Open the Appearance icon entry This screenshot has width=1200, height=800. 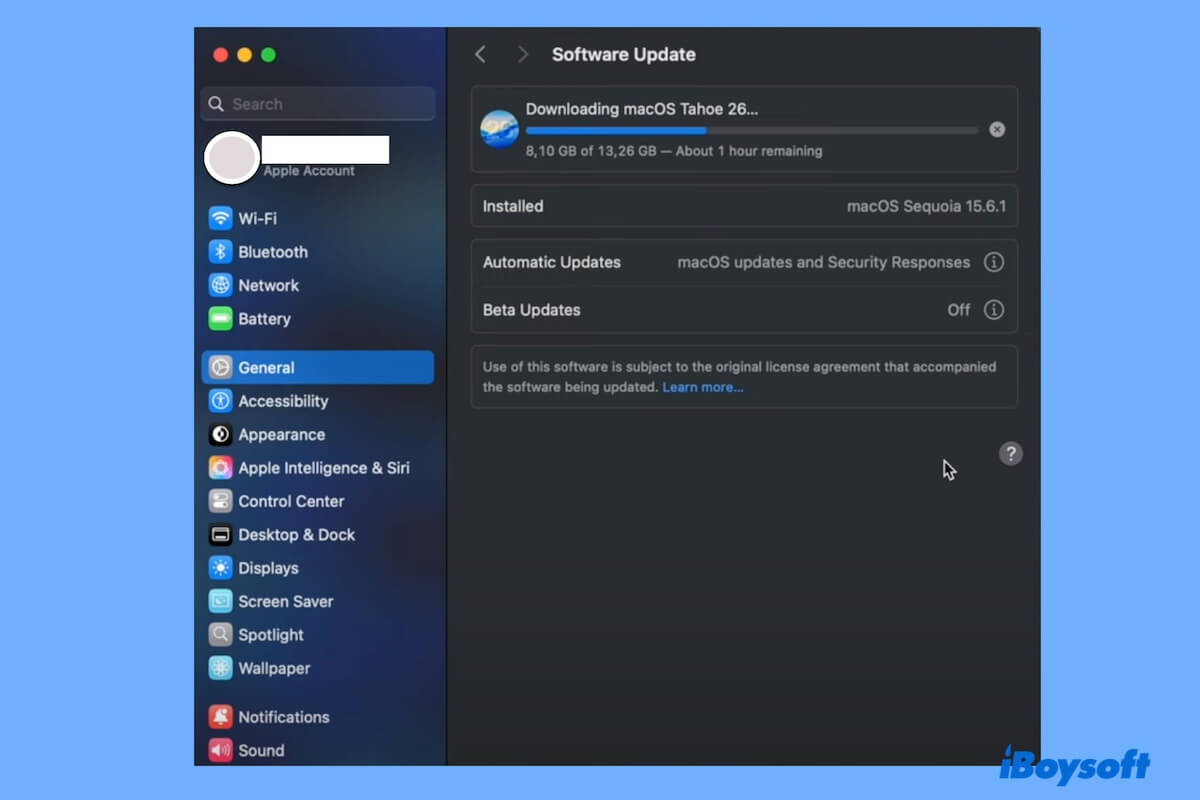point(220,435)
